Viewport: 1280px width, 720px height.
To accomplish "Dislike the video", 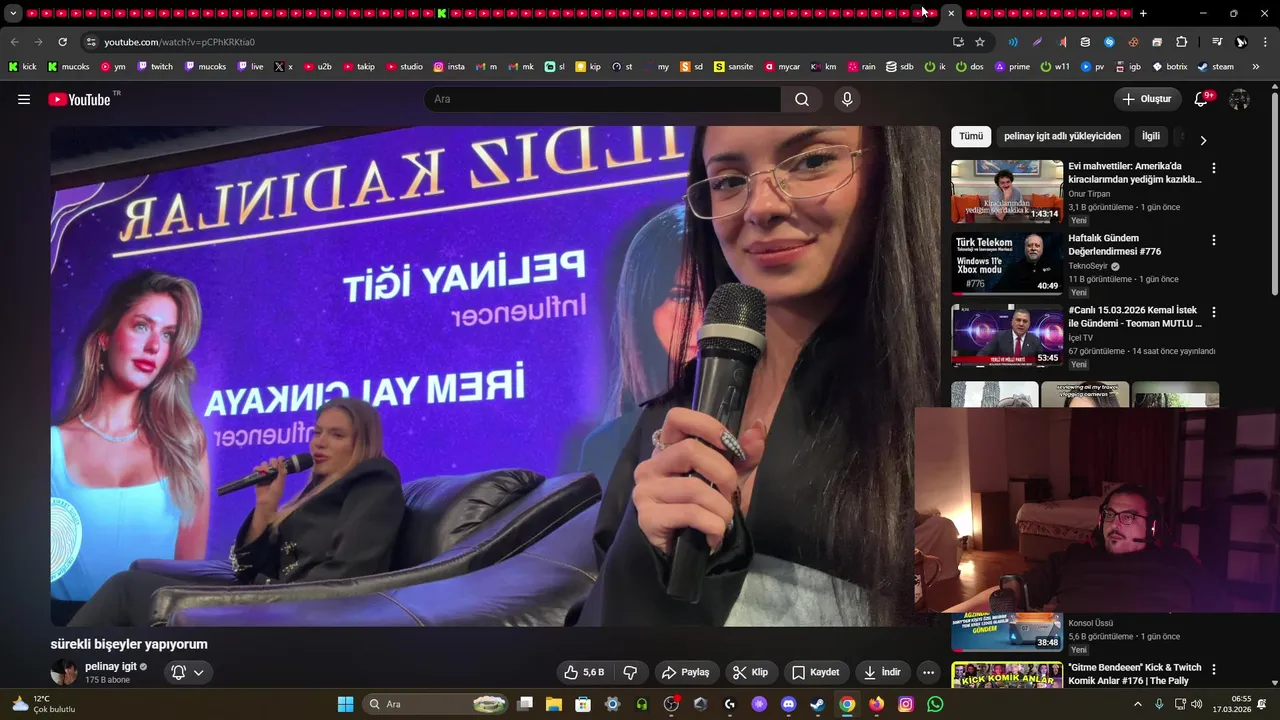I will (630, 672).
